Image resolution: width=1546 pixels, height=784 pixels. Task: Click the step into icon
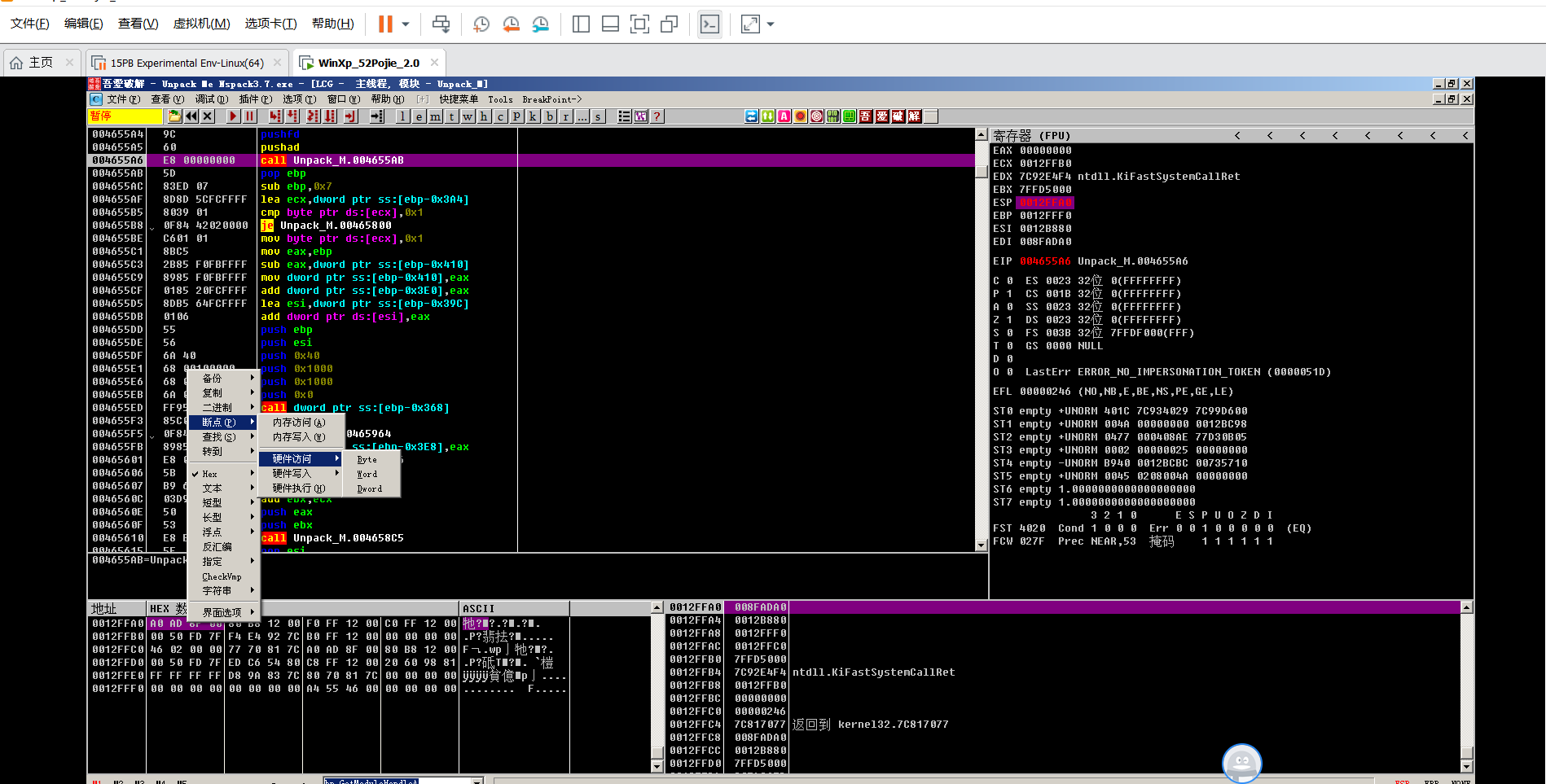[x=275, y=116]
